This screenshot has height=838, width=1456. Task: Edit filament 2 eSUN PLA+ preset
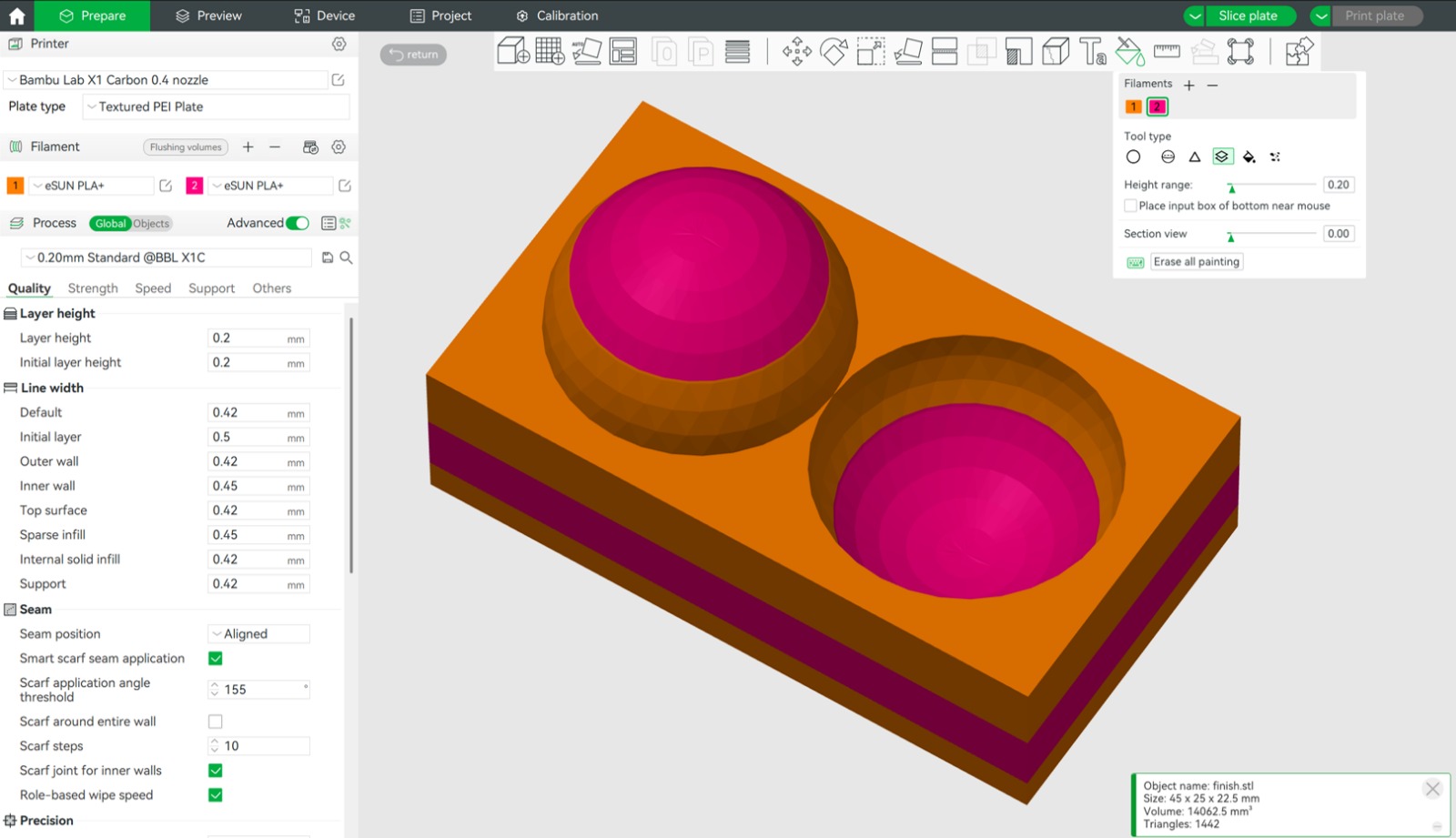pos(345,186)
